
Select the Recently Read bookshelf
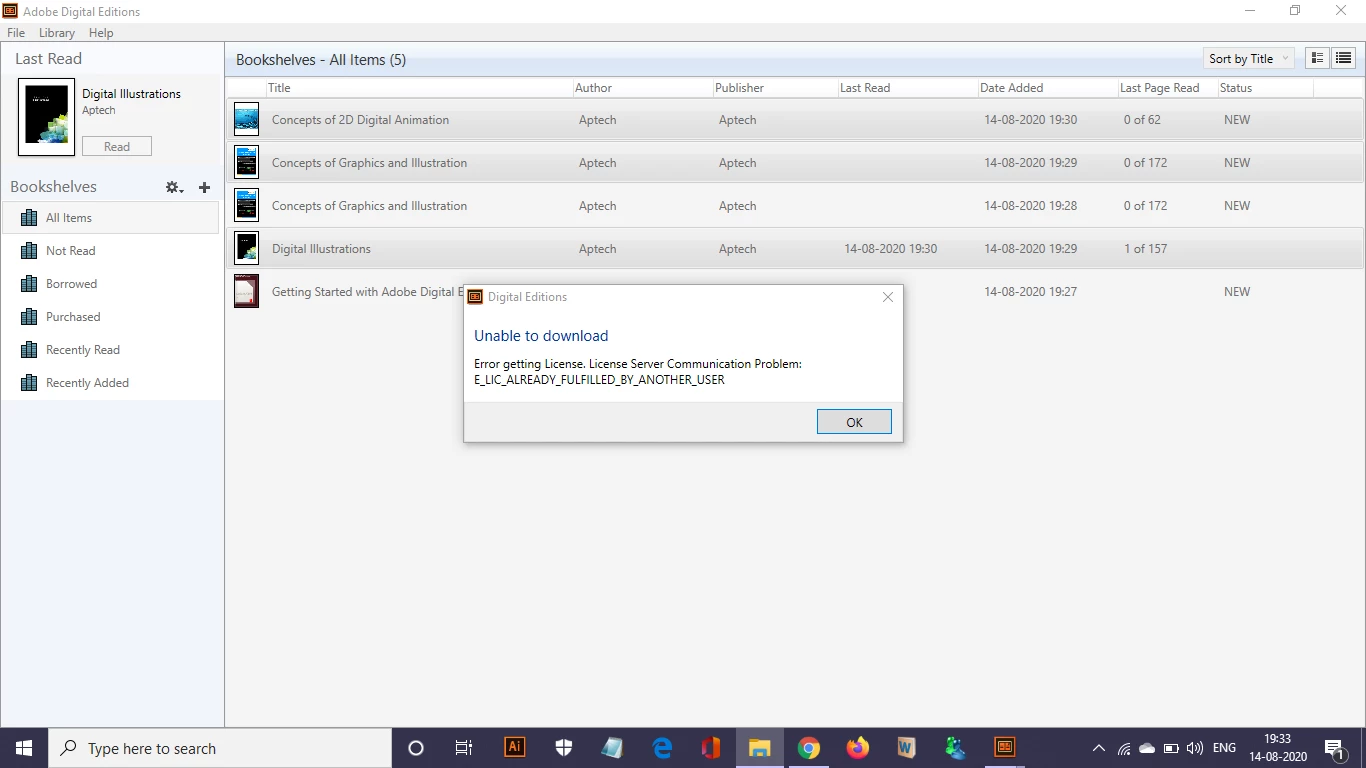pyautogui.click(x=111, y=350)
